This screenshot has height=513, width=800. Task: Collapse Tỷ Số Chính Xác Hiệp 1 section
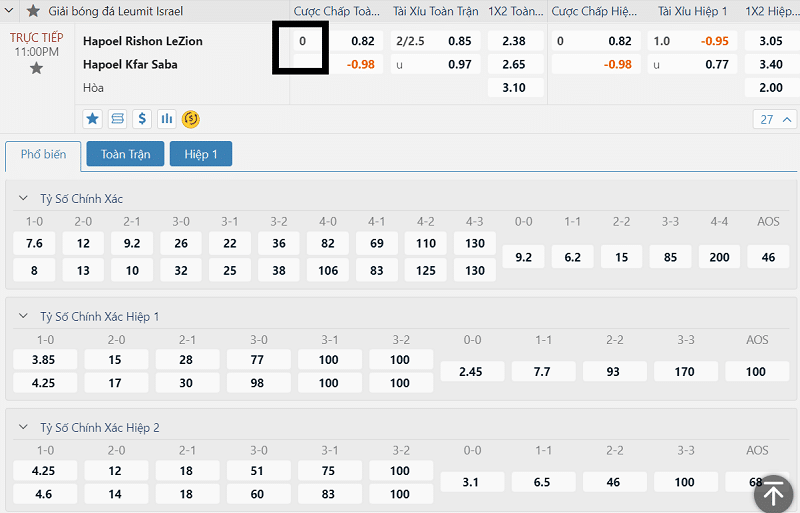click(23, 316)
